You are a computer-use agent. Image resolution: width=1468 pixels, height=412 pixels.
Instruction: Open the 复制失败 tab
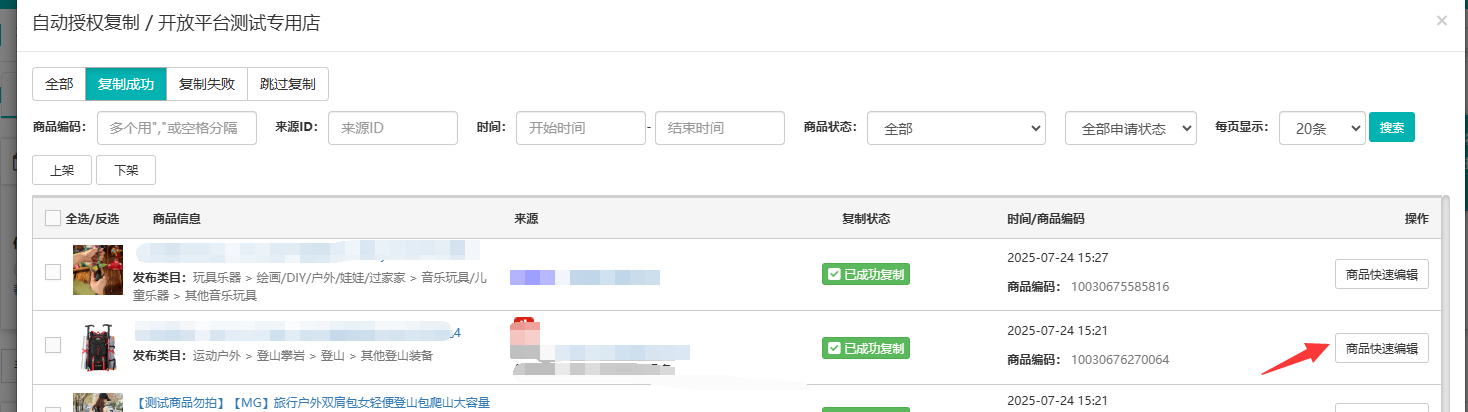(x=207, y=84)
